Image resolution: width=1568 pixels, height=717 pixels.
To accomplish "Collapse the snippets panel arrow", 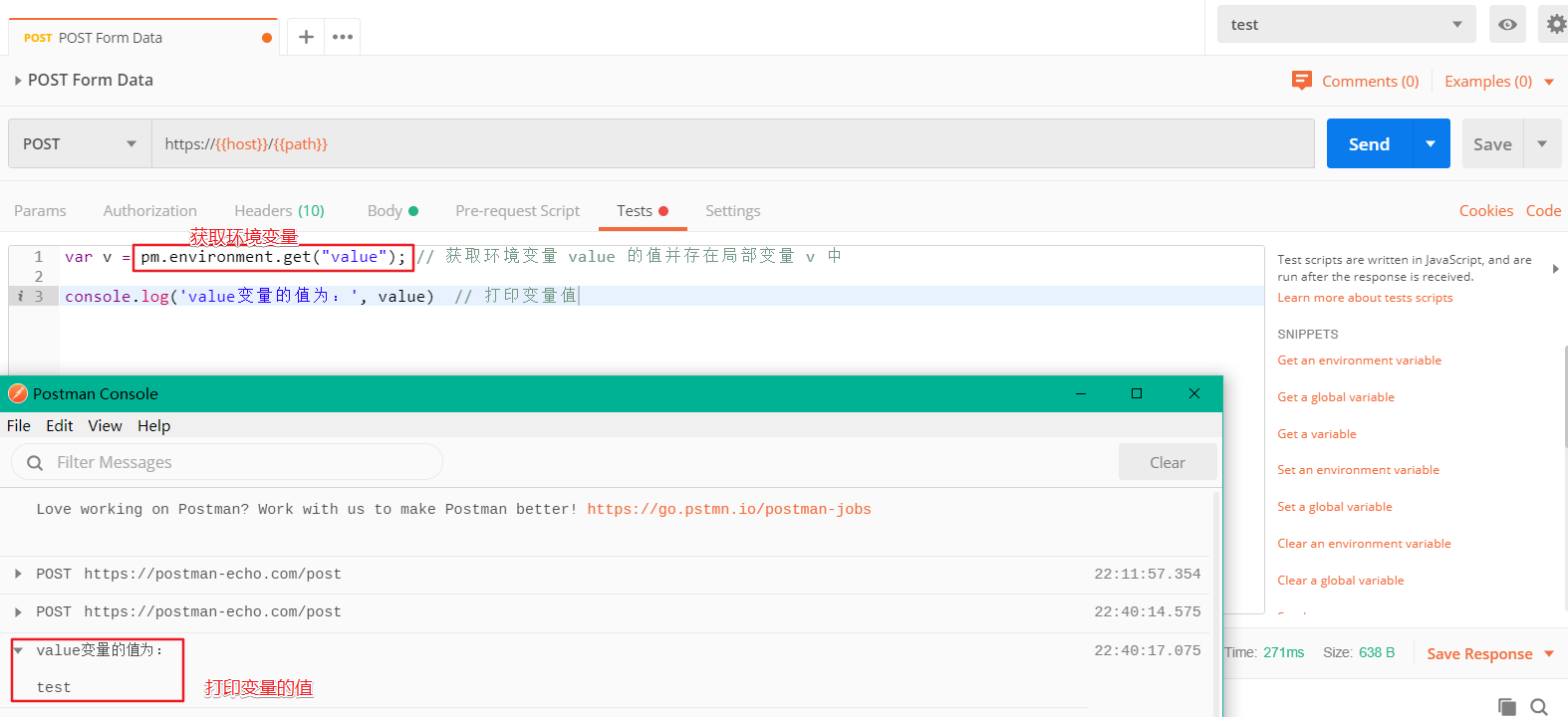I will [x=1555, y=269].
